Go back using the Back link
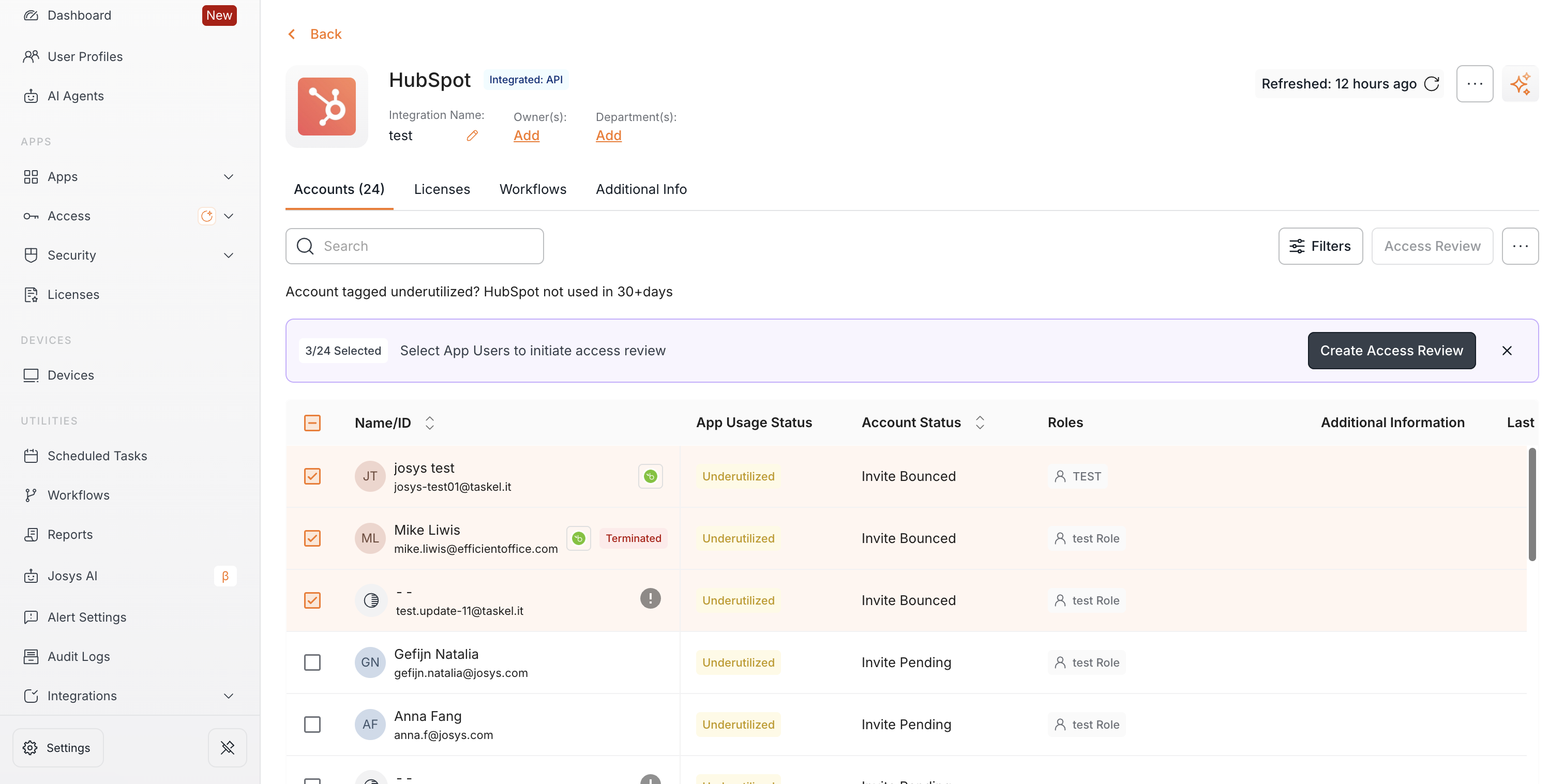The height and width of the screenshot is (784, 1564). point(314,34)
